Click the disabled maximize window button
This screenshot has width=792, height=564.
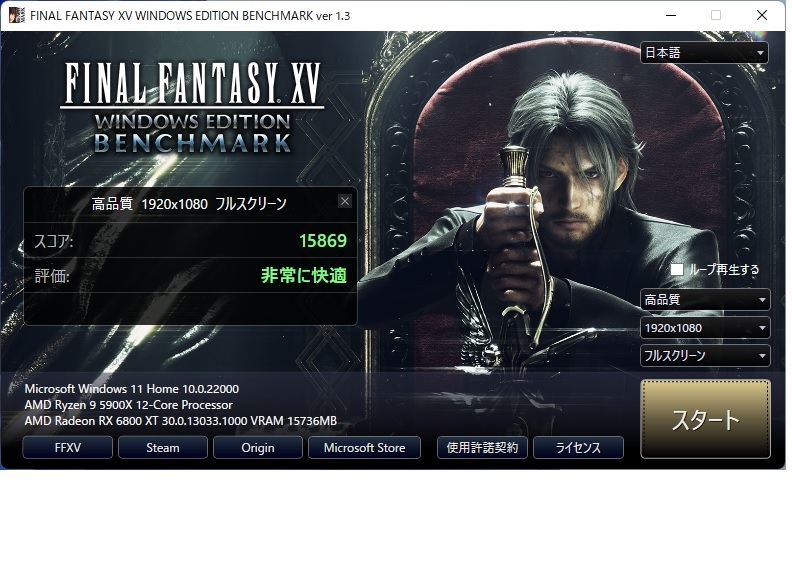(716, 15)
